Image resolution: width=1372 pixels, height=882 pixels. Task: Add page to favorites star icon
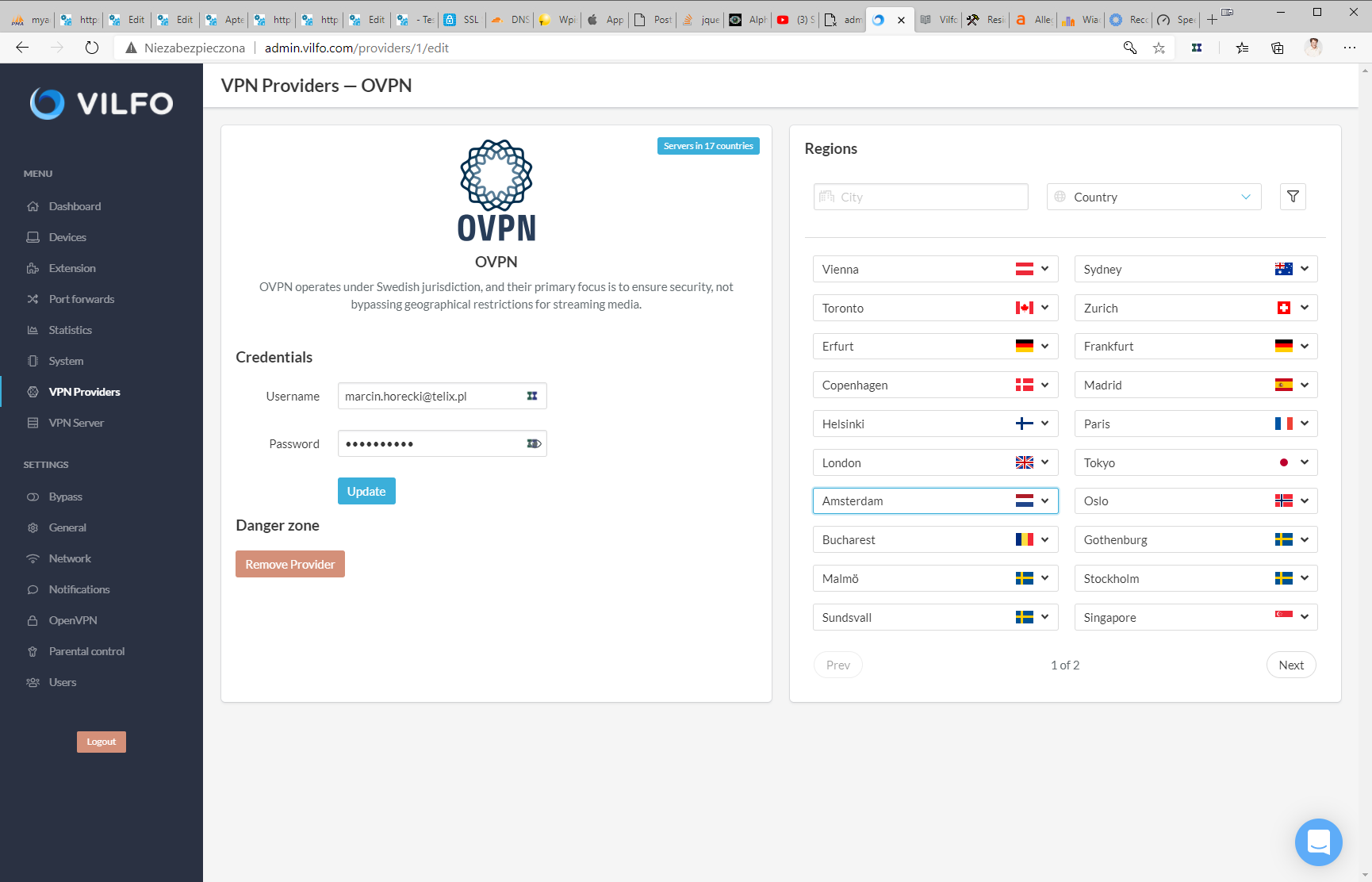pos(1159,48)
